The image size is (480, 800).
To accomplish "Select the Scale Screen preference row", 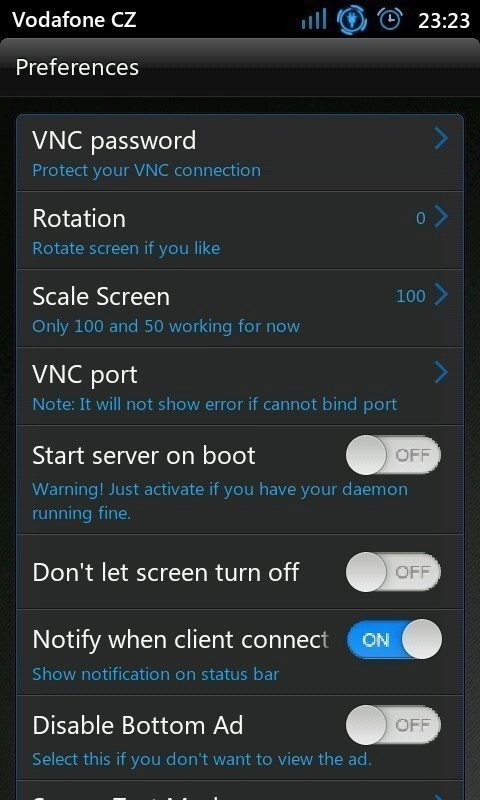I will click(x=240, y=308).
